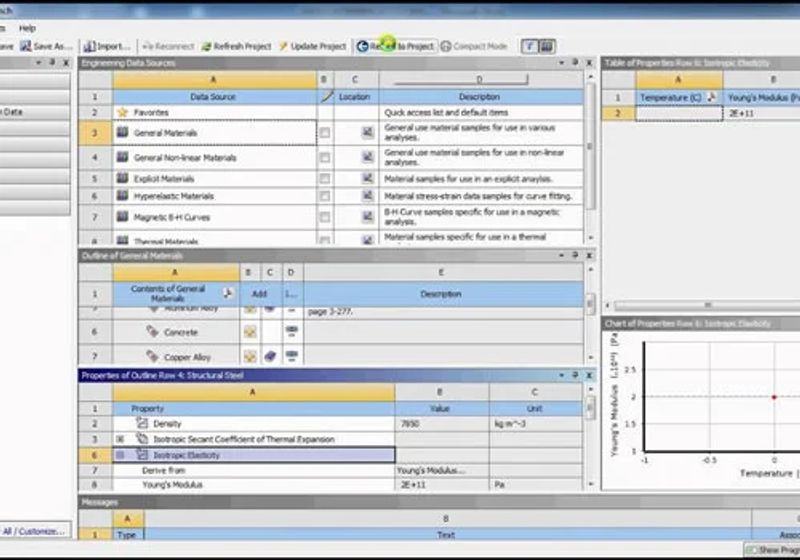This screenshot has height=560, width=800.
Task: Click the Refresh Project icon
Action: pos(206,46)
